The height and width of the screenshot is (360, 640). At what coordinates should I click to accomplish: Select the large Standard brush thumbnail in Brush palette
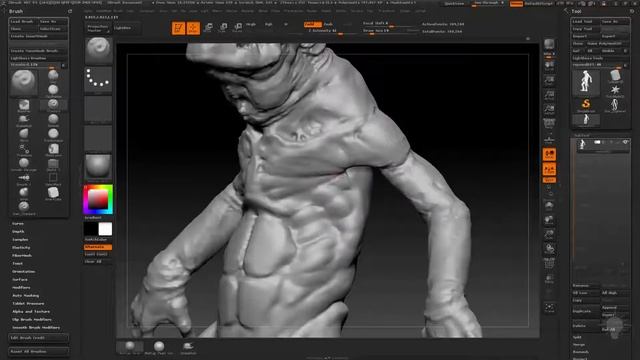[x=24, y=82]
